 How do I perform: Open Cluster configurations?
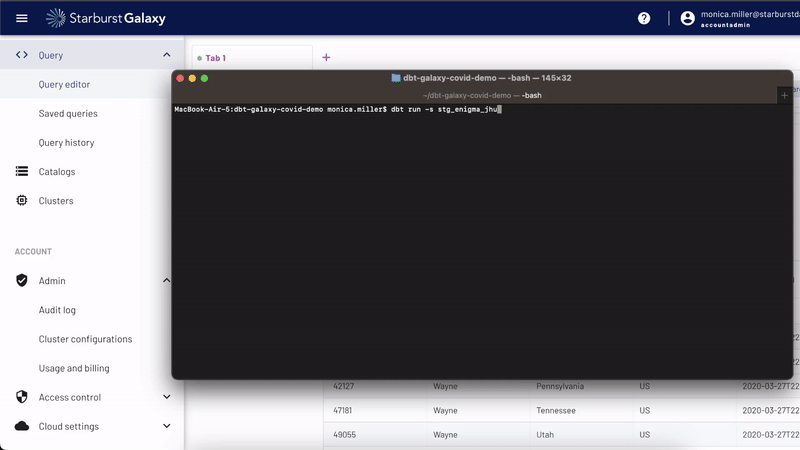coord(85,339)
